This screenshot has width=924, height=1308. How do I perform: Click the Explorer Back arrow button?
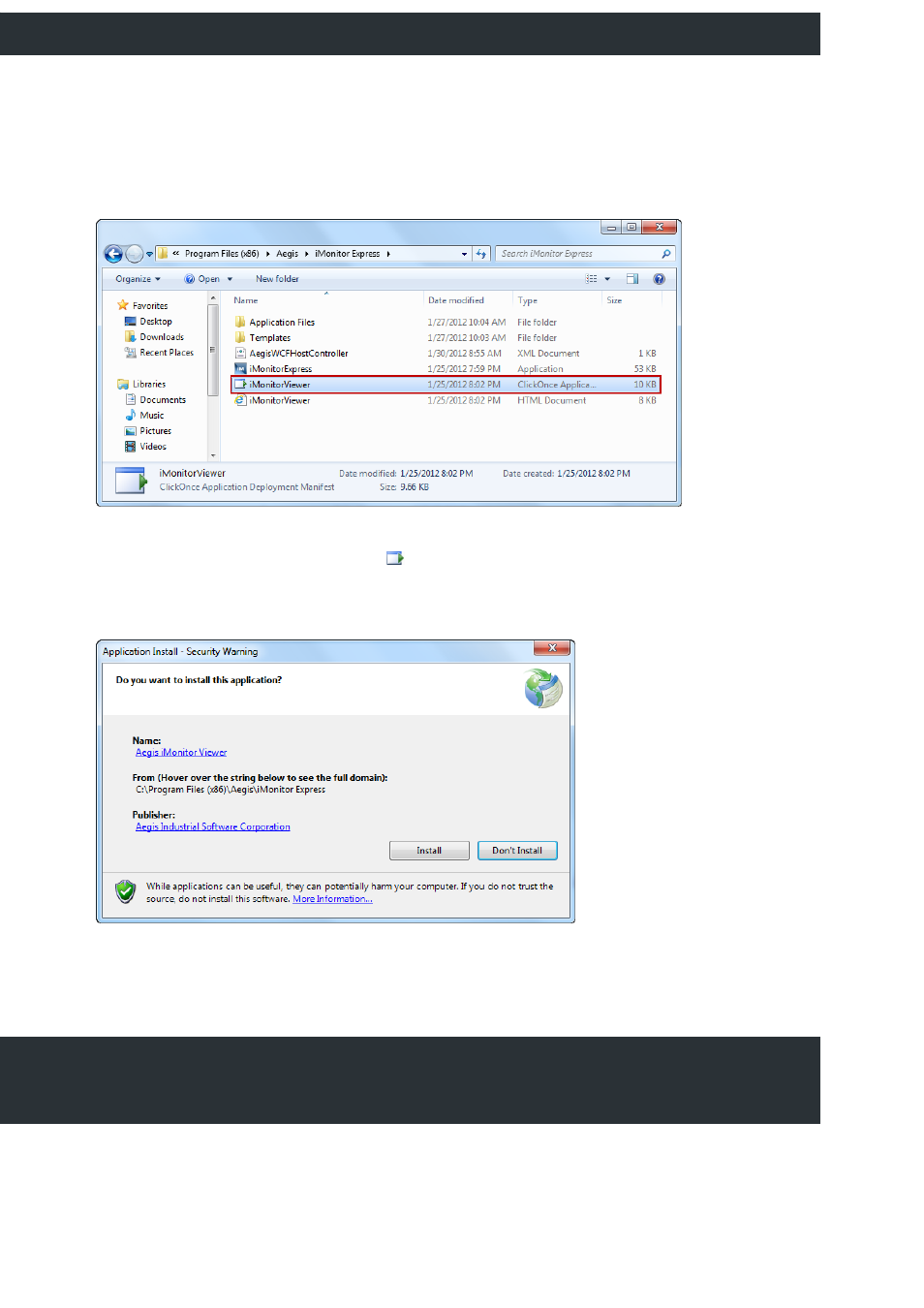pos(113,254)
